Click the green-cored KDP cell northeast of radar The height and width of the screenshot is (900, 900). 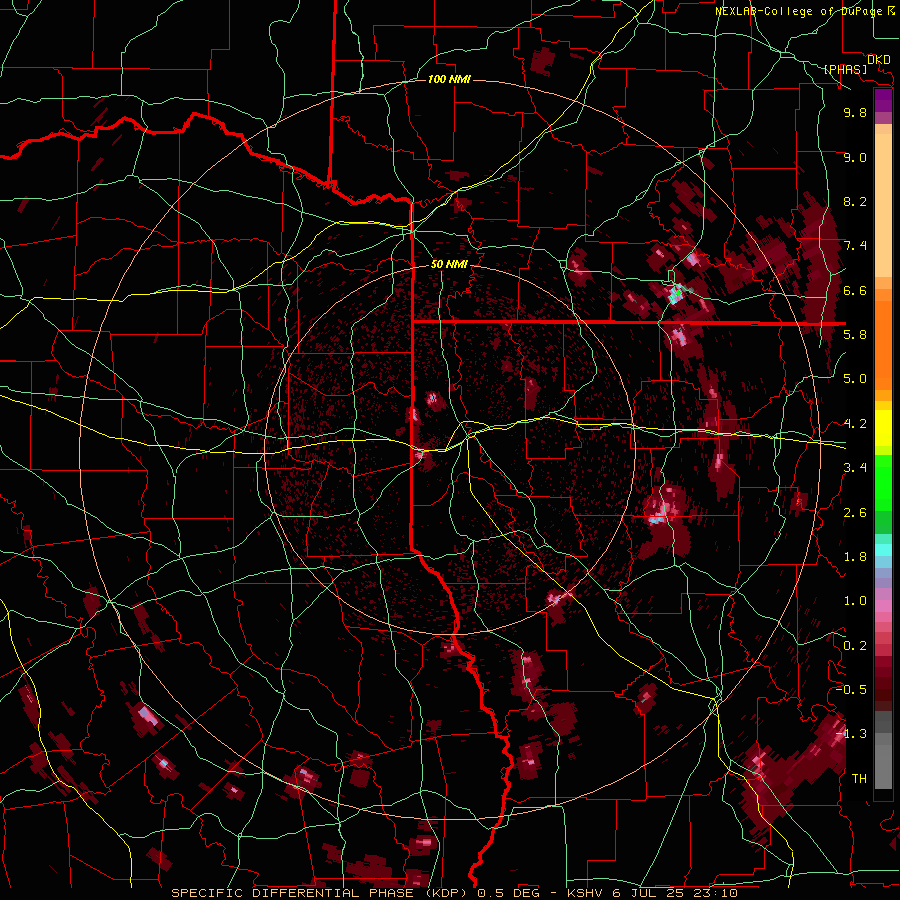pos(677,293)
